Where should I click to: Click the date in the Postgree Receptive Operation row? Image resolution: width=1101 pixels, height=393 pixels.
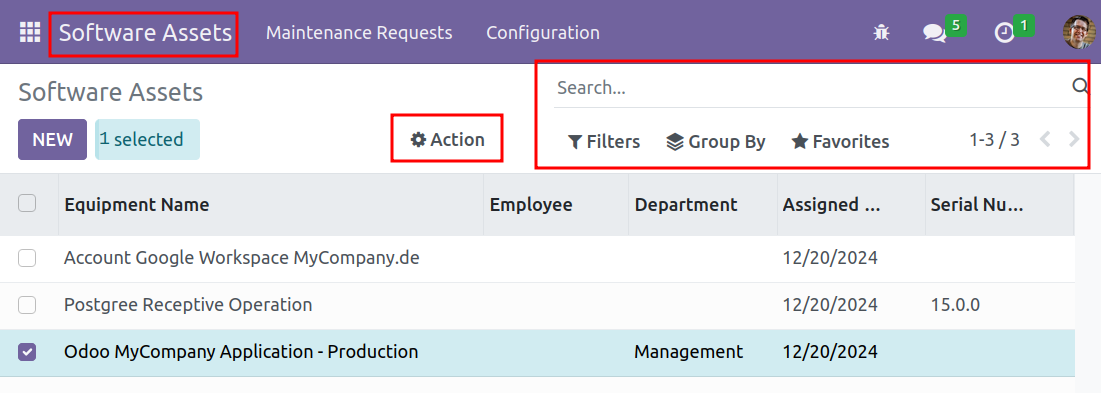click(x=830, y=305)
